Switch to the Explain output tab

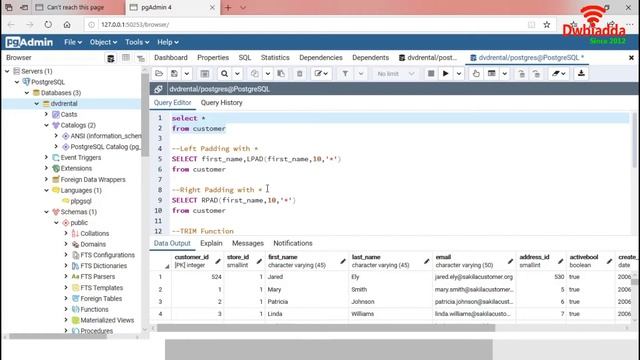pyautogui.click(x=211, y=243)
